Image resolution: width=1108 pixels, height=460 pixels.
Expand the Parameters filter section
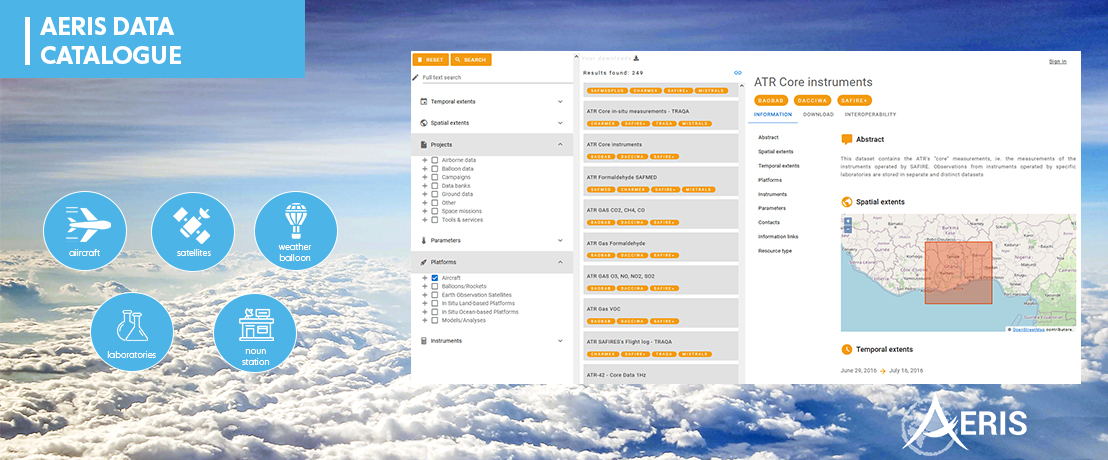click(x=560, y=240)
